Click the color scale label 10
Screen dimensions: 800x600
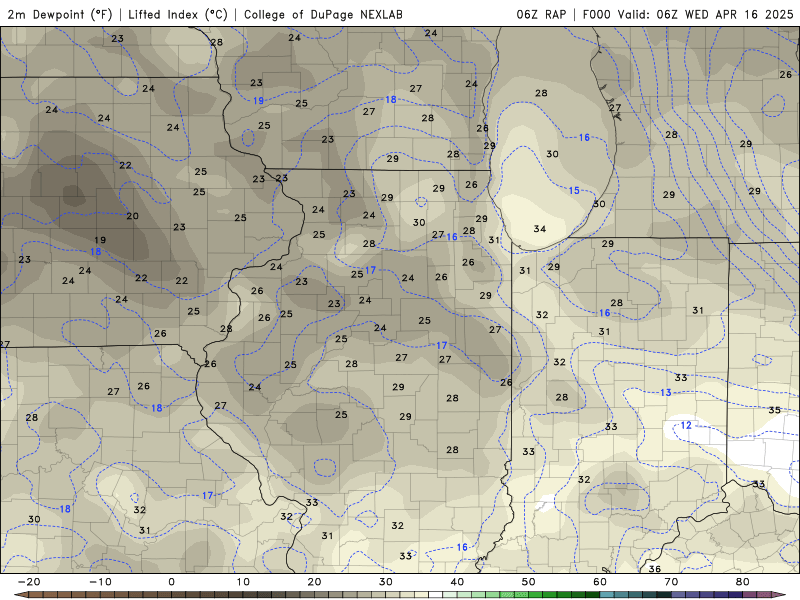243,582
